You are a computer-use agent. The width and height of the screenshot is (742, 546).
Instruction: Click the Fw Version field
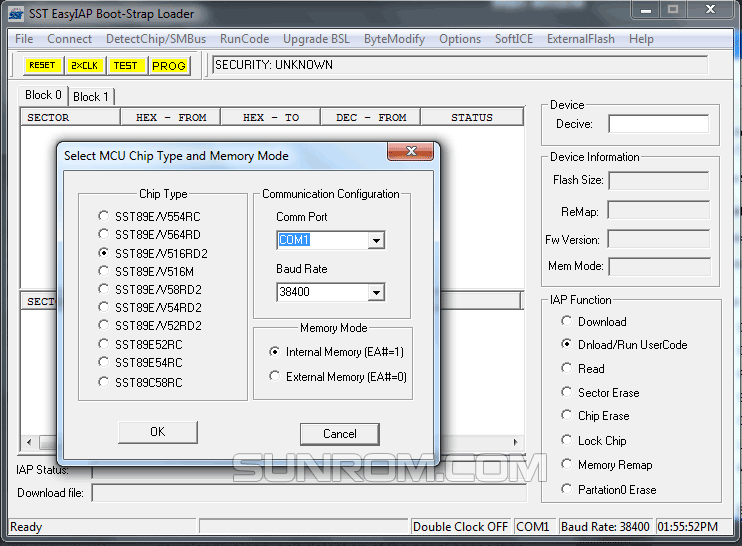coord(659,239)
